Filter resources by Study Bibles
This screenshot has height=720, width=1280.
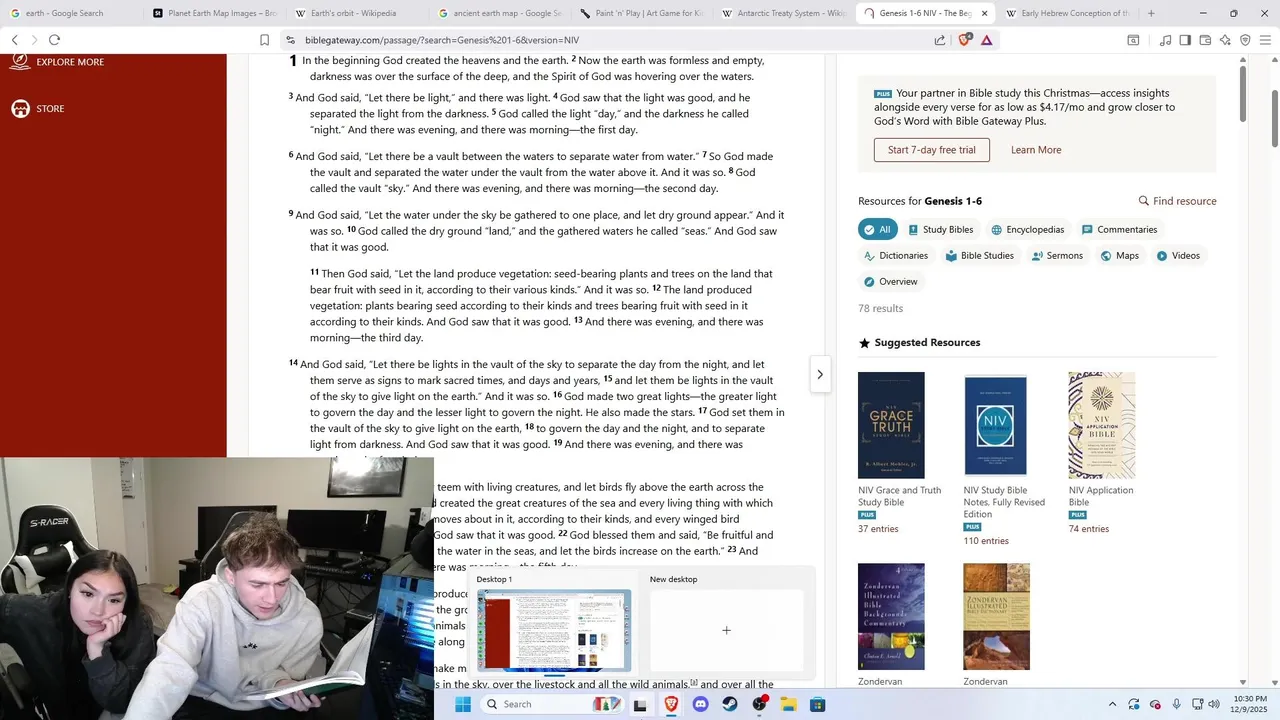point(940,230)
